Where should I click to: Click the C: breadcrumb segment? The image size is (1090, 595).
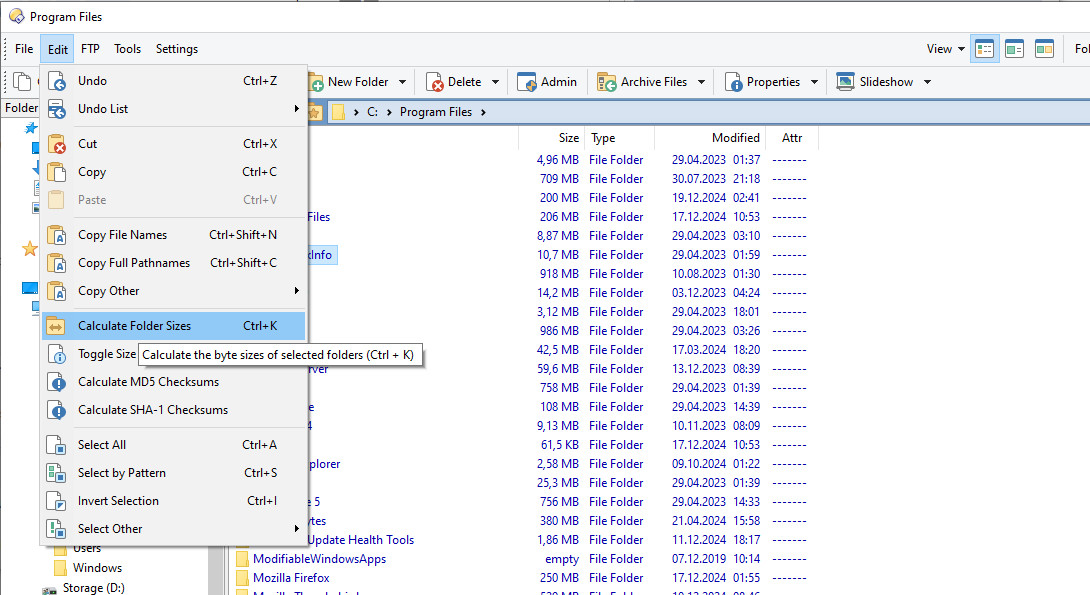(373, 112)
